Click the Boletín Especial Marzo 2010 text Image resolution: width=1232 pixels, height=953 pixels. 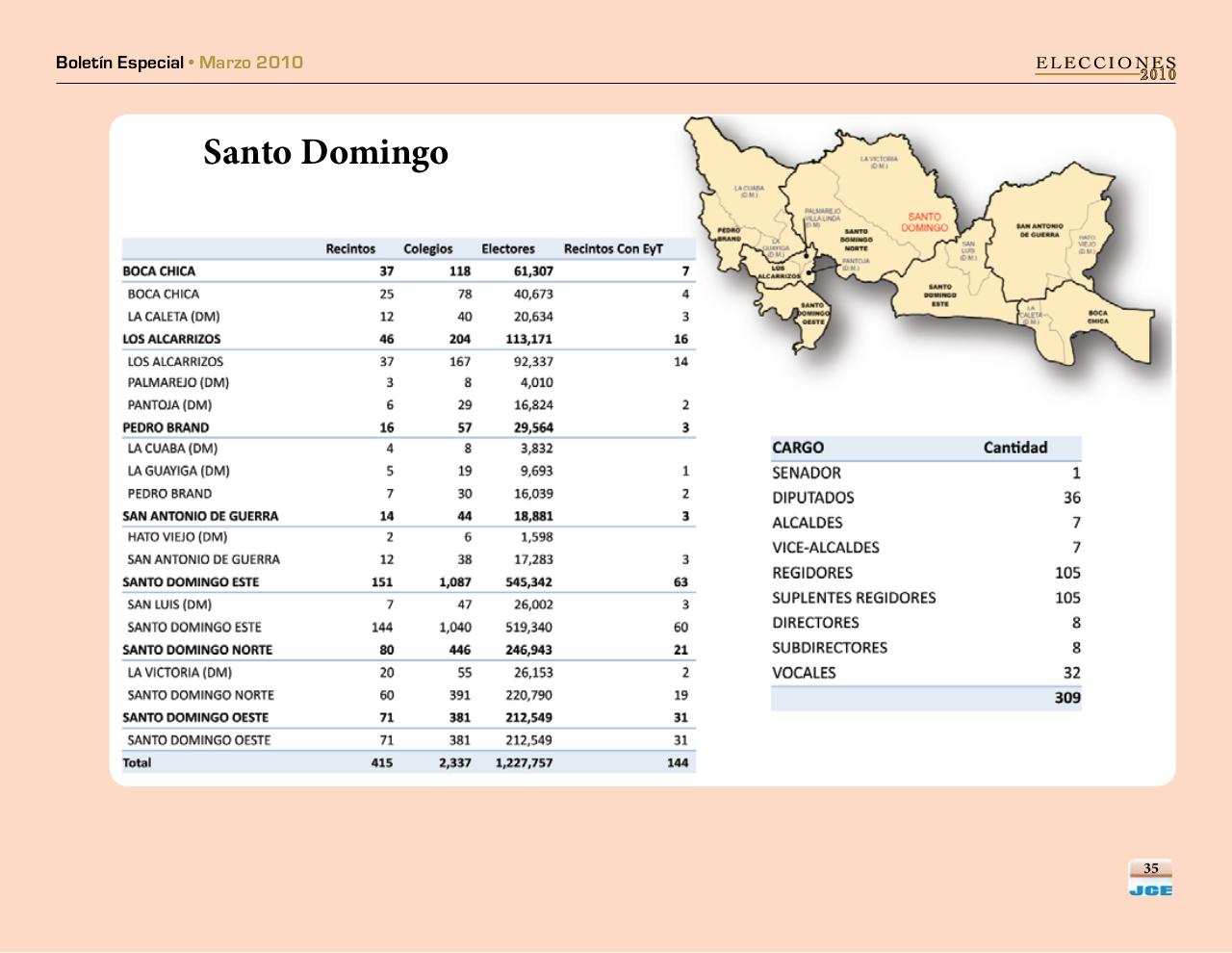pyautogui.click(x=178, y=62)
